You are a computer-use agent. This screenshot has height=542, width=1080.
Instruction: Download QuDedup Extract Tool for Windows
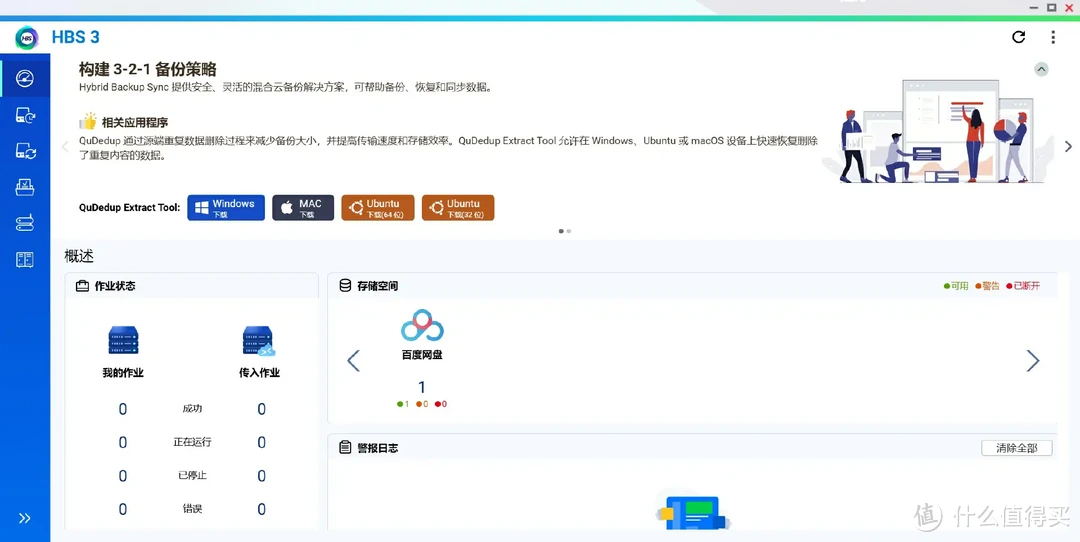pos(226,208)
